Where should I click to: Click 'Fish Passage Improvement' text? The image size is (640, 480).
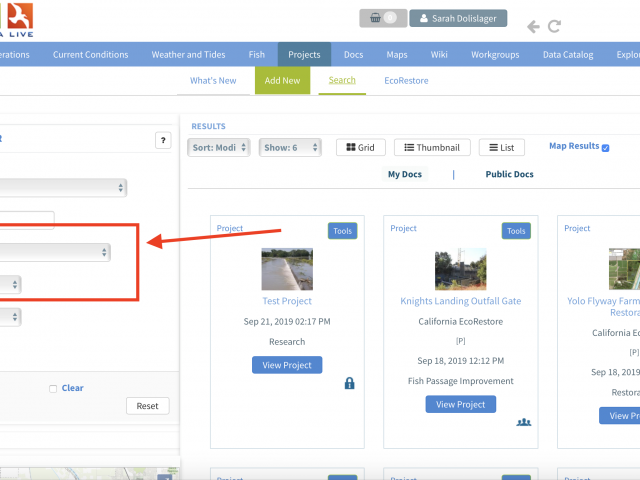click(x=460, y=381)
